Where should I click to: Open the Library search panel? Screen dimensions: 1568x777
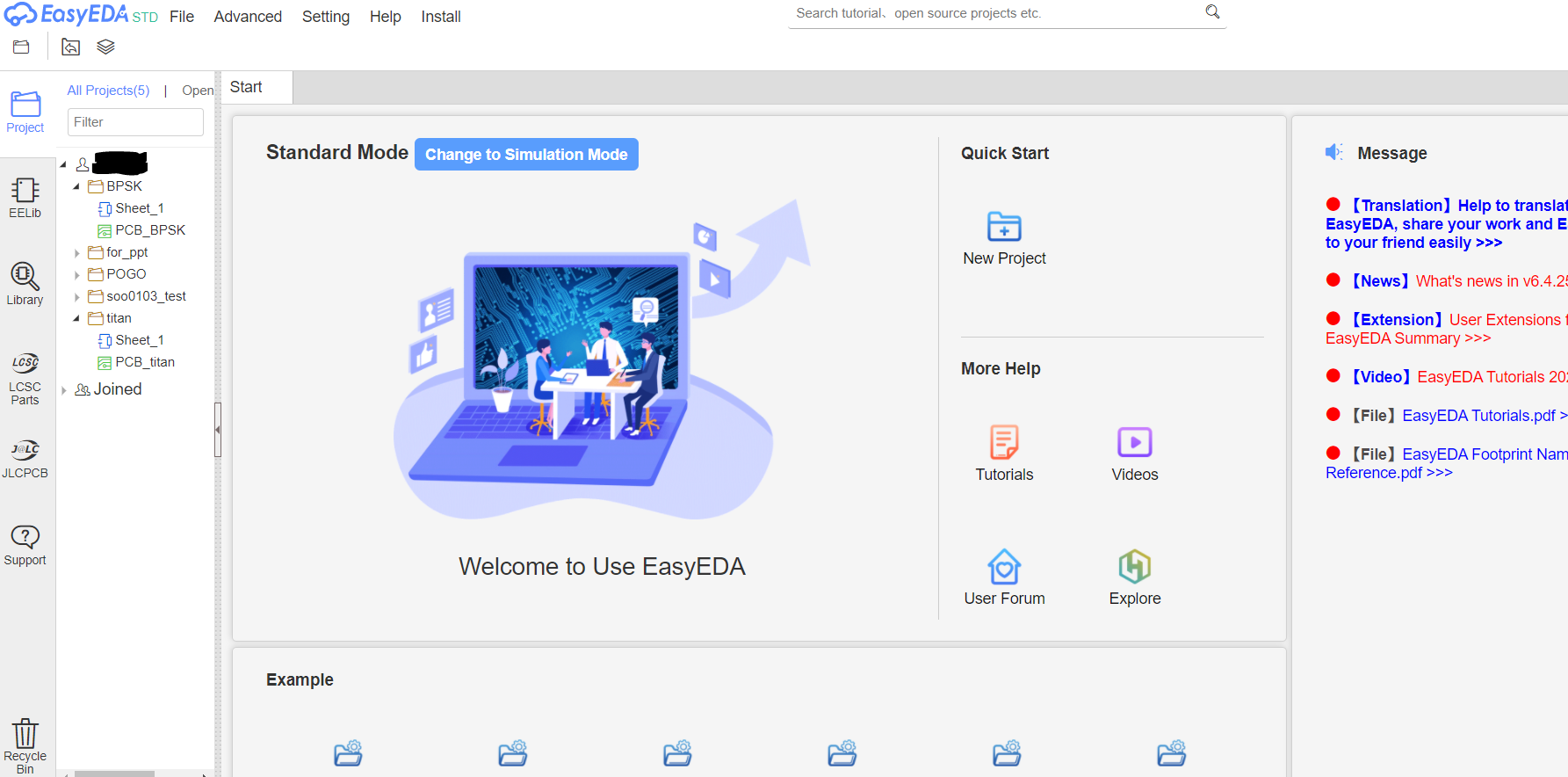point(25,283)
